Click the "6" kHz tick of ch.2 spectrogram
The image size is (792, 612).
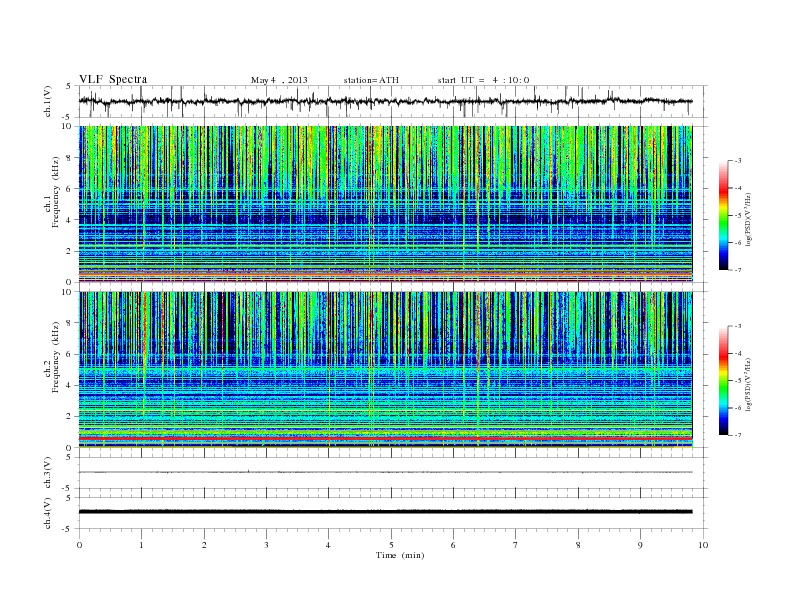[x=69, y=354]
